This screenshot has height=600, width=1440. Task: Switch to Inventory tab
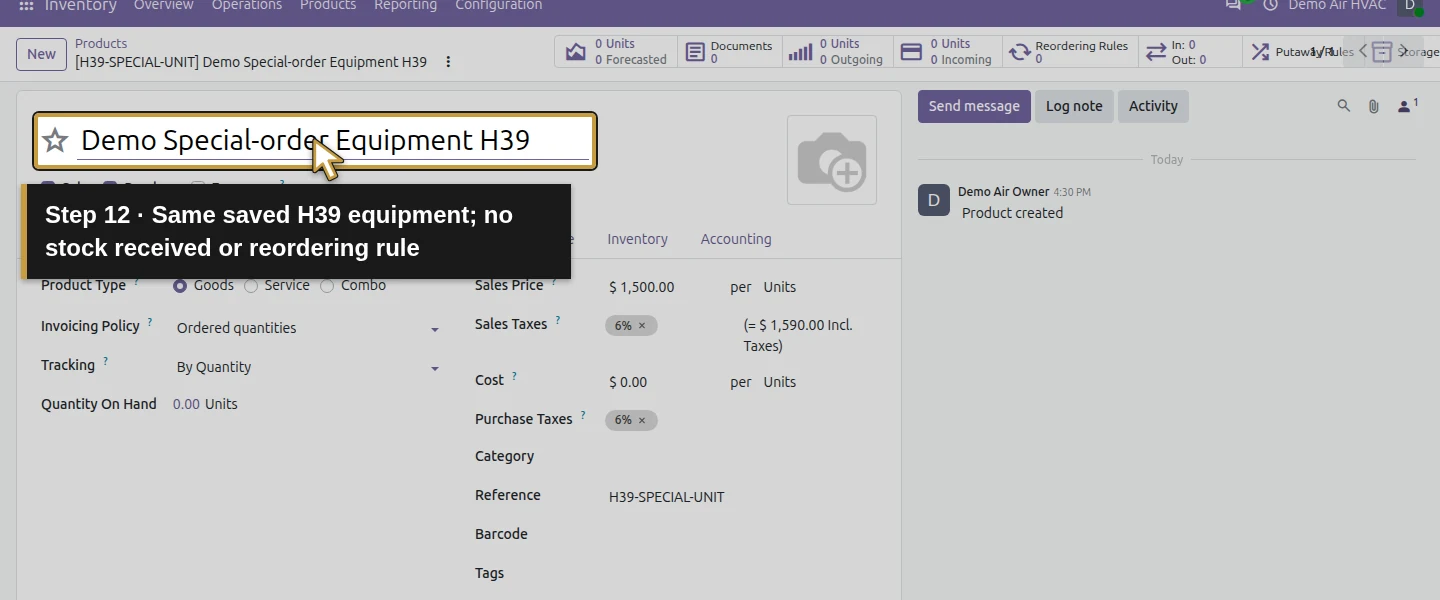click(x=637, y=239)
